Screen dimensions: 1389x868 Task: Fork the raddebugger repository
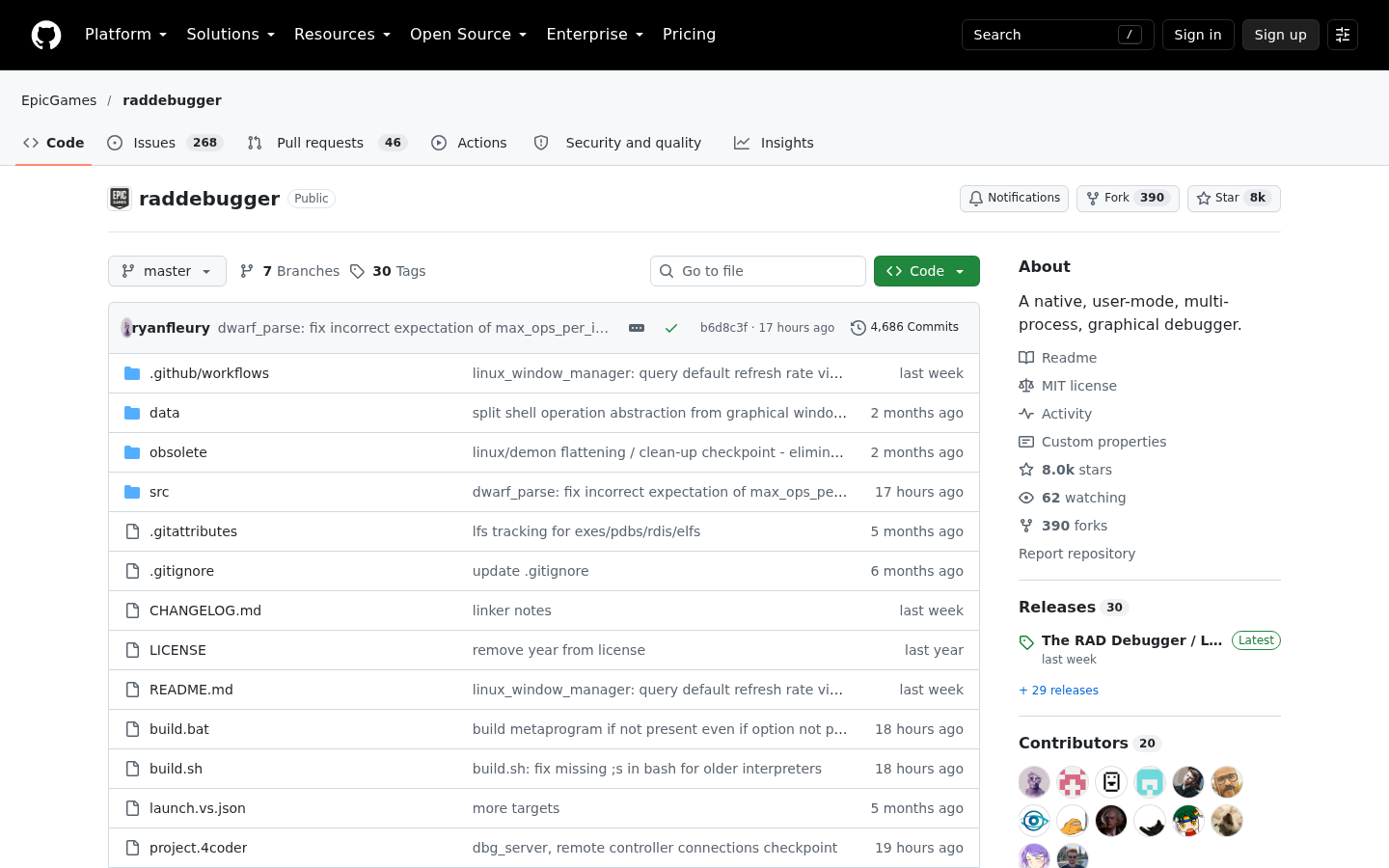[x=1128, y=199]
